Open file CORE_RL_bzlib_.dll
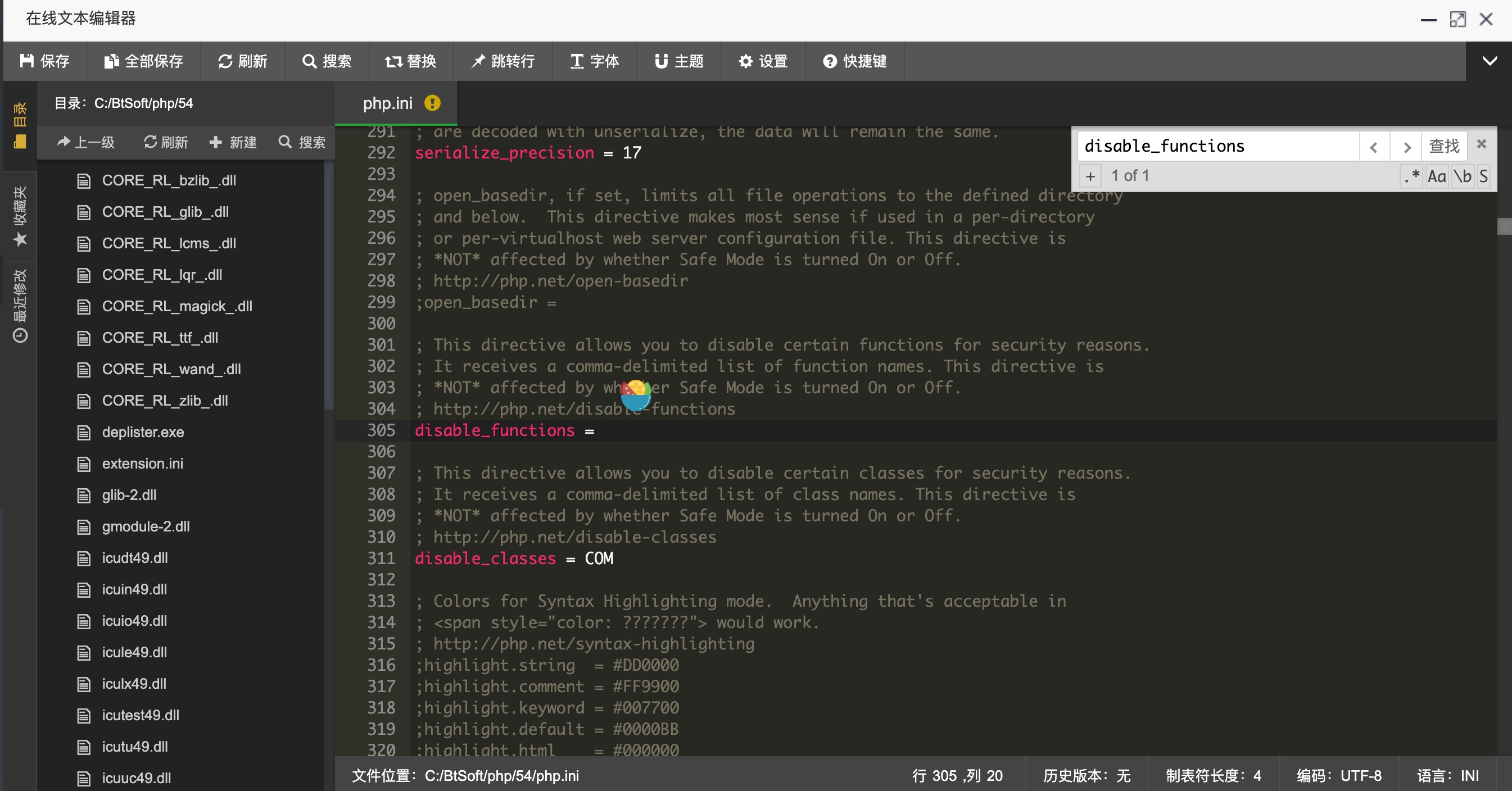The width and height of the screenshot is (1512, 791). (169, 180)
